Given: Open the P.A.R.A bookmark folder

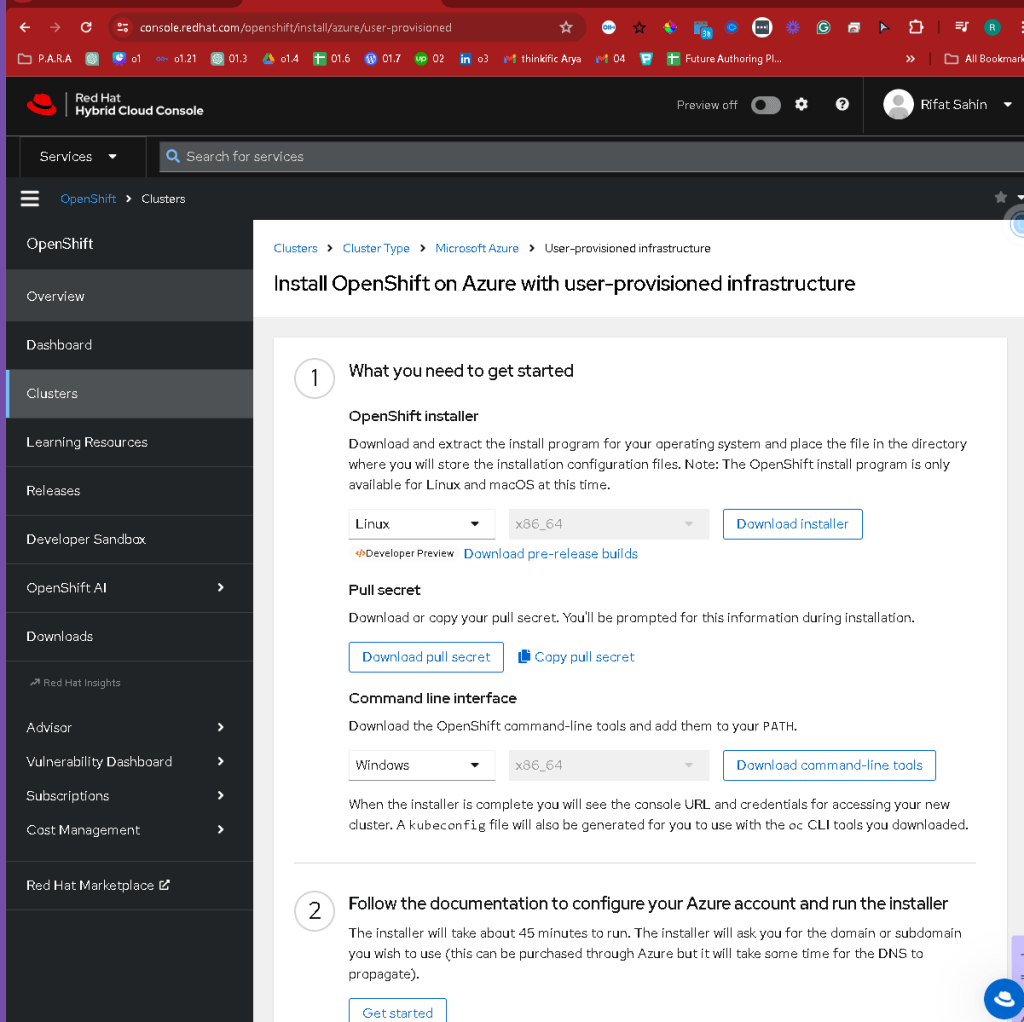Looking at the screenshot, I should (x=44, y=59).
